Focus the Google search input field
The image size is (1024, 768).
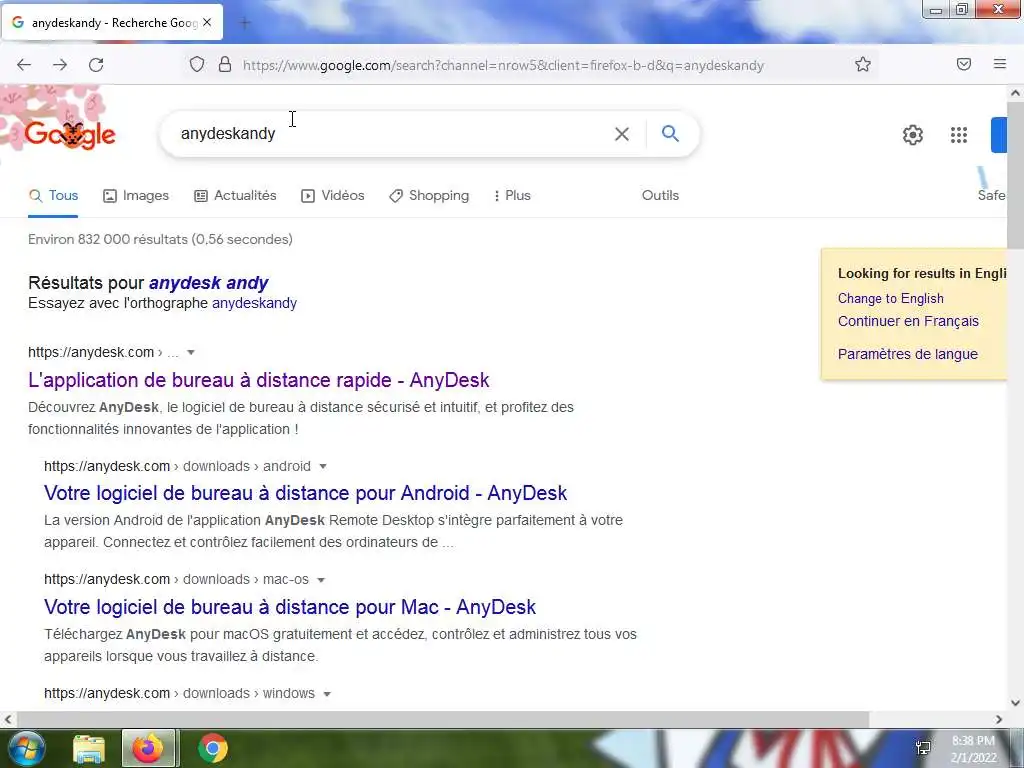point(392,134)
